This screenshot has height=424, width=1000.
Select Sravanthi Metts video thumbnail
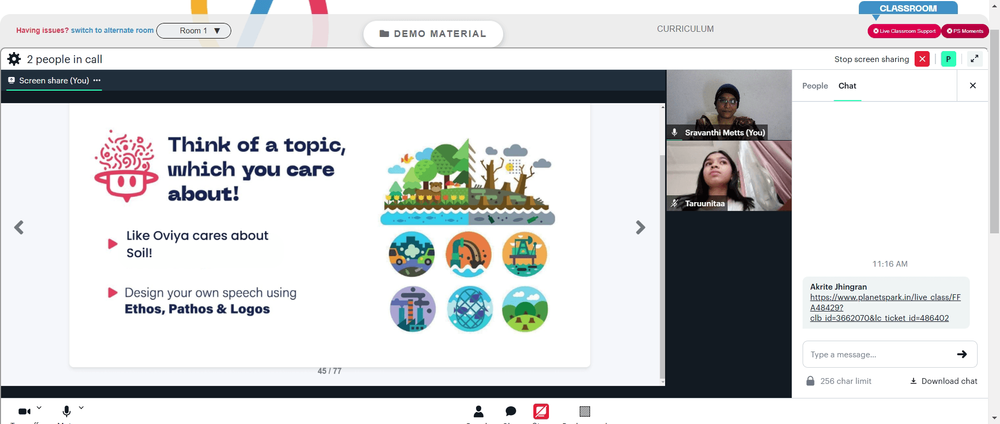(729, 105)
